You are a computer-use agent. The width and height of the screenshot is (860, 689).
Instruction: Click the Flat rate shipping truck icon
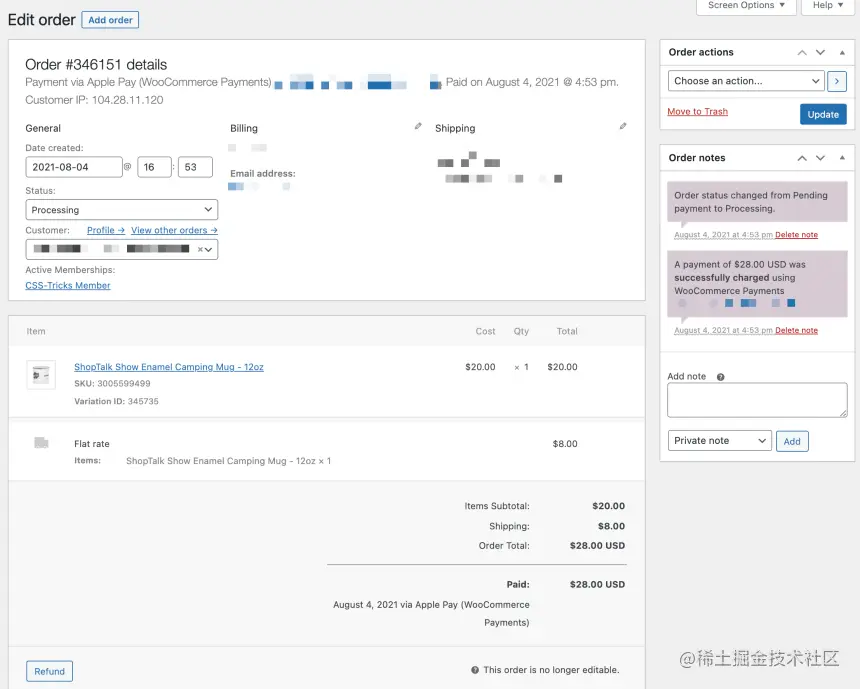pyautogui.click(x=41, y=443)
